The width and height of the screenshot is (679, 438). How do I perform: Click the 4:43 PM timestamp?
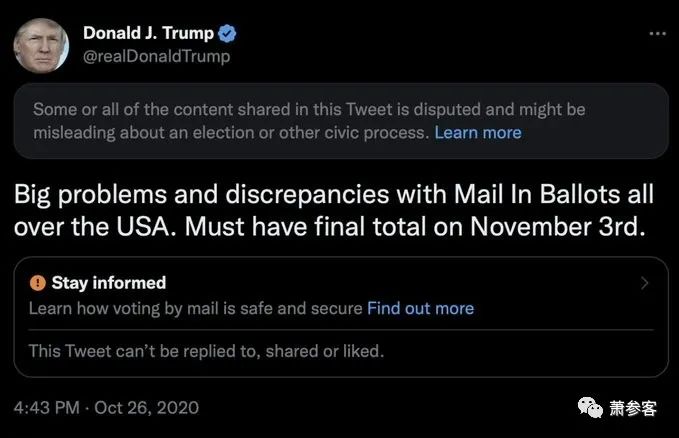pos(46,408)
